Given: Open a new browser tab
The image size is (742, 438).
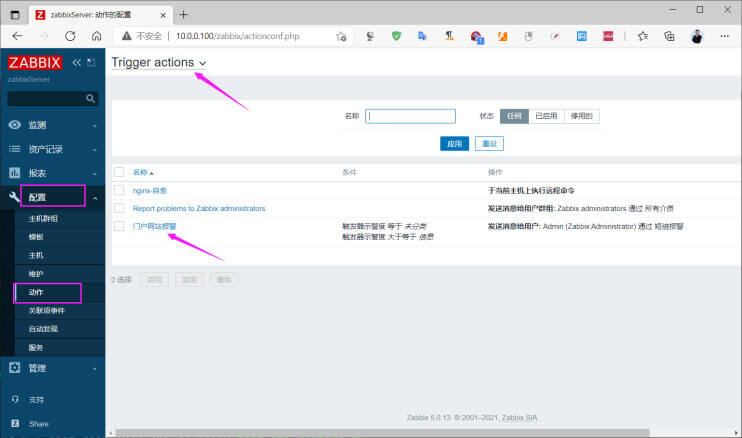Looking at the screenshot, I should coord(184,15).
